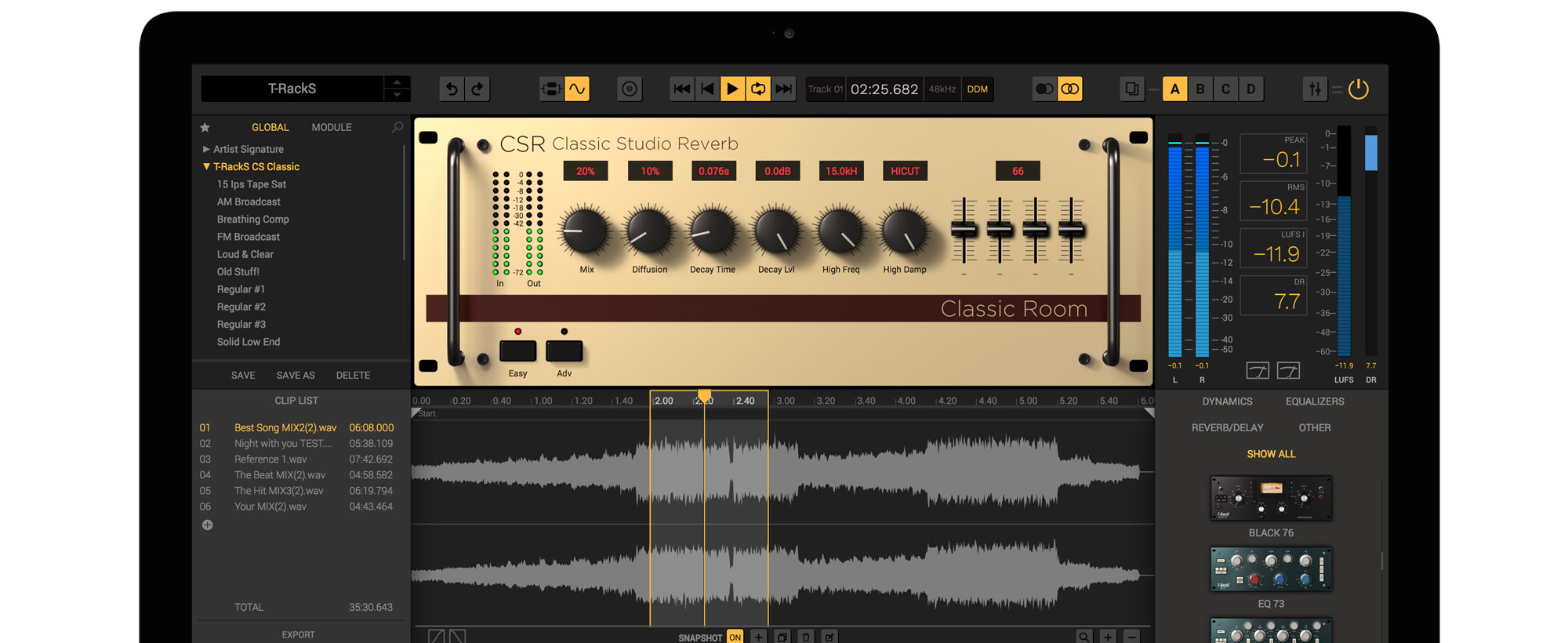Viewport: 1568px width, 643px height.
Task: Delete snapshot with trash icon
Action: click(806, 638)
